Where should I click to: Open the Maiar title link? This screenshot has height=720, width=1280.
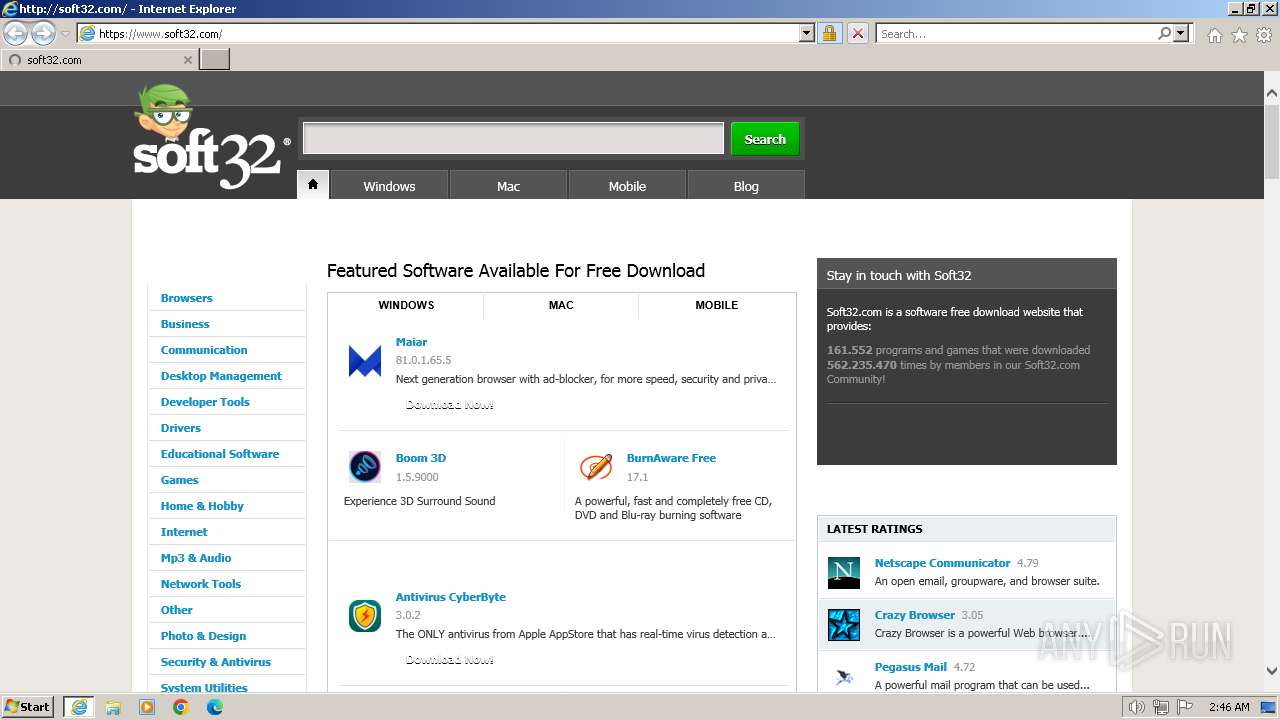pos(411,342)
